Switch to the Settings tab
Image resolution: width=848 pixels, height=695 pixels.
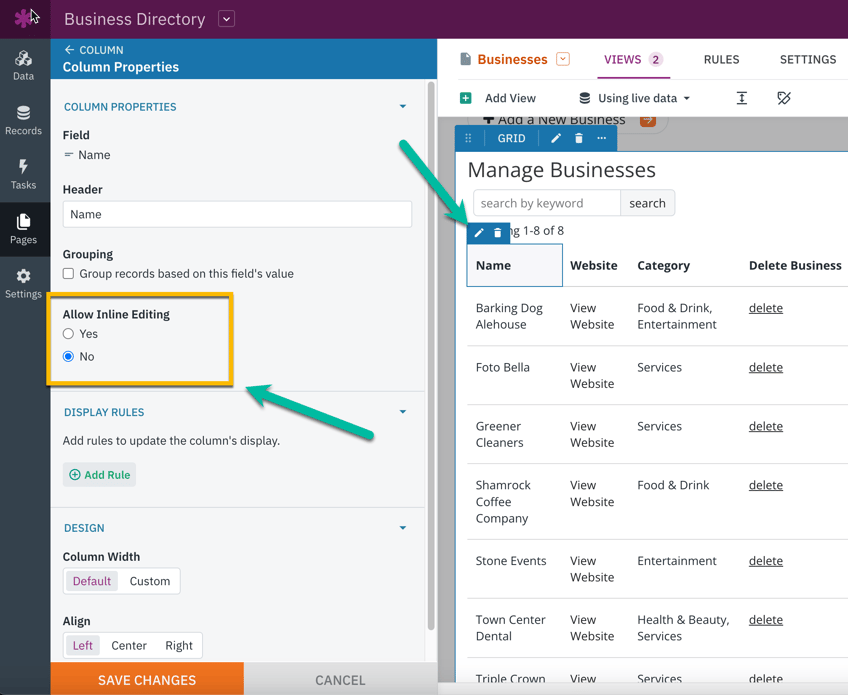[807, 60]
